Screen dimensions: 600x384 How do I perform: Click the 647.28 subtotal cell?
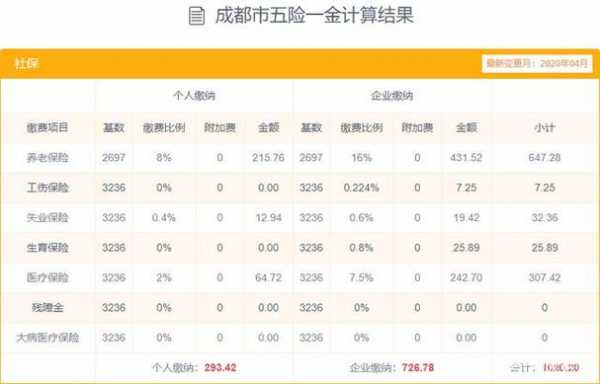545,158
